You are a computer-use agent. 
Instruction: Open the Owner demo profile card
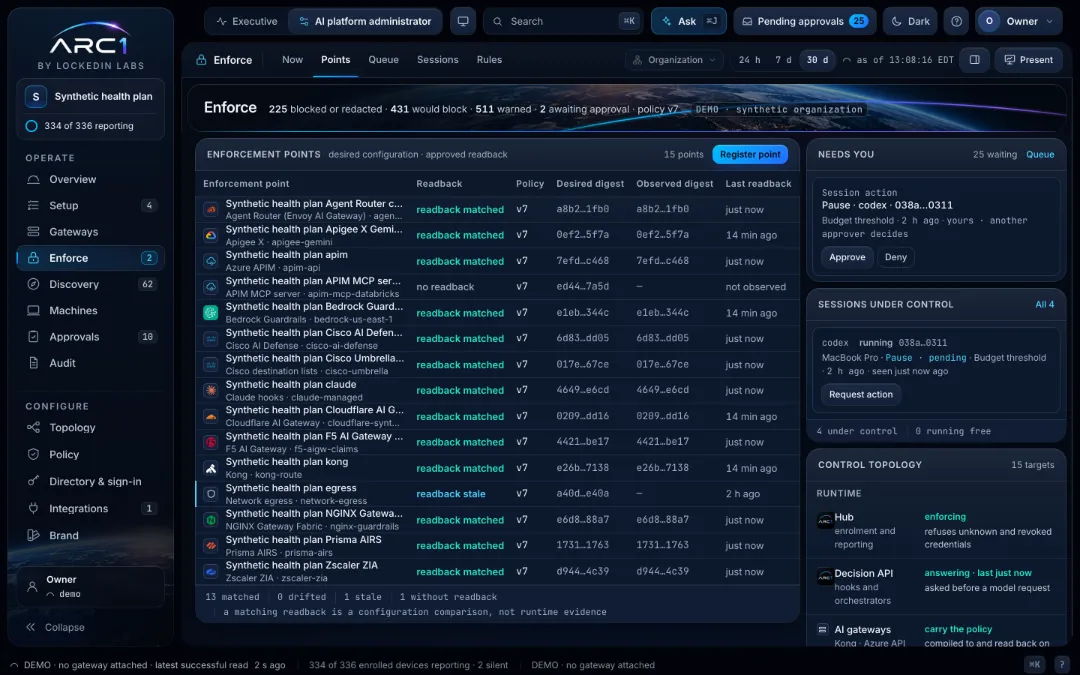[x=90, y=586]
